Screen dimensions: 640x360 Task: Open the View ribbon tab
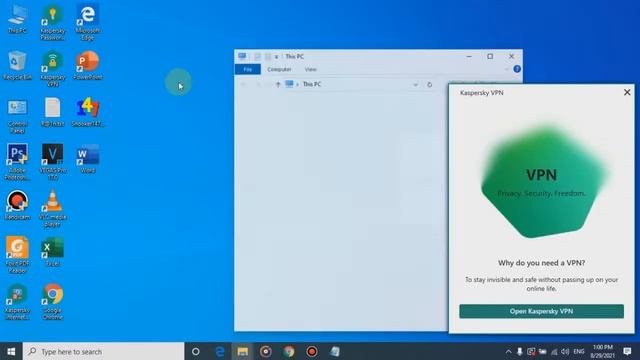[x=311, y=69]
